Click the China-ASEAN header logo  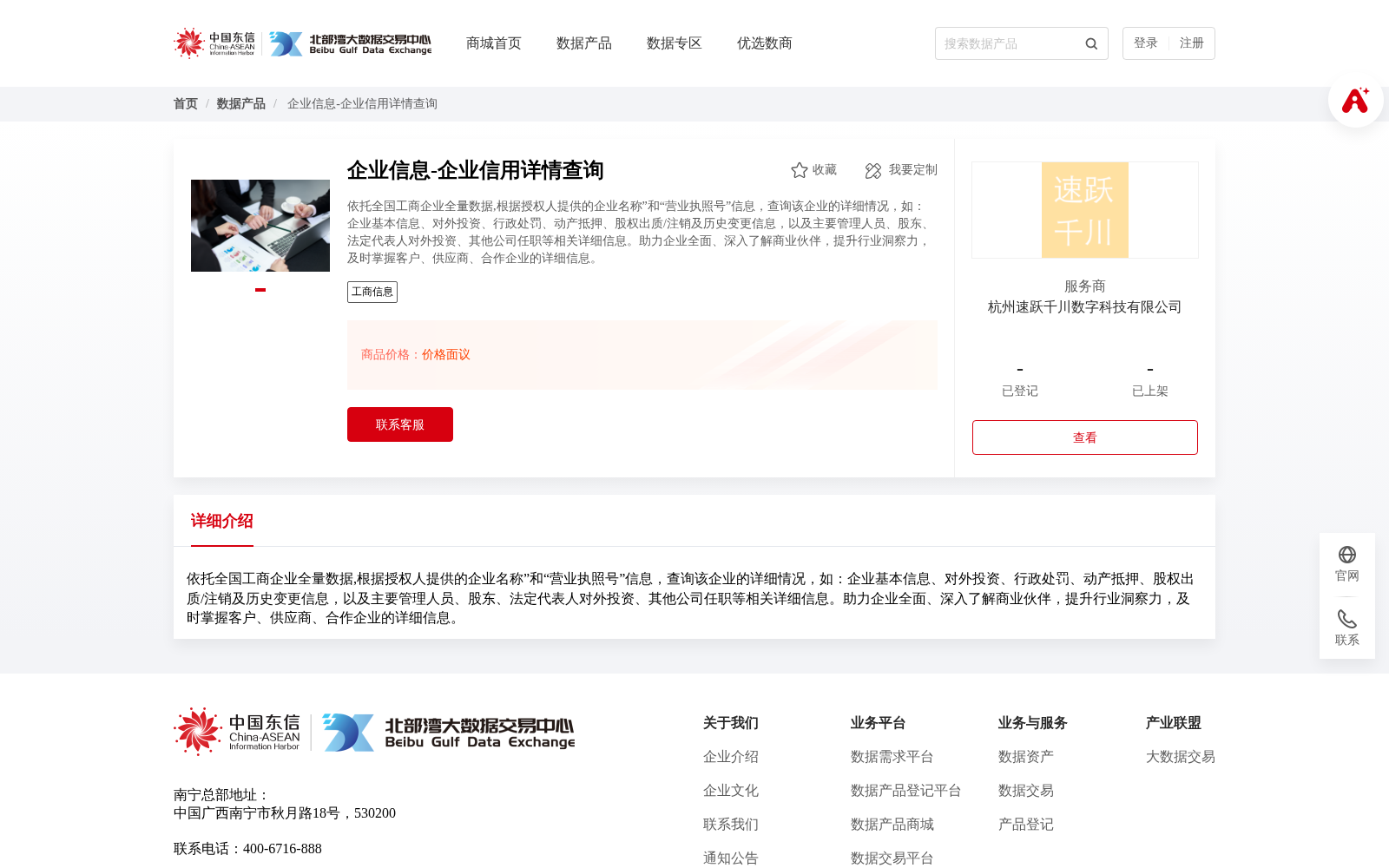point(214,43)
